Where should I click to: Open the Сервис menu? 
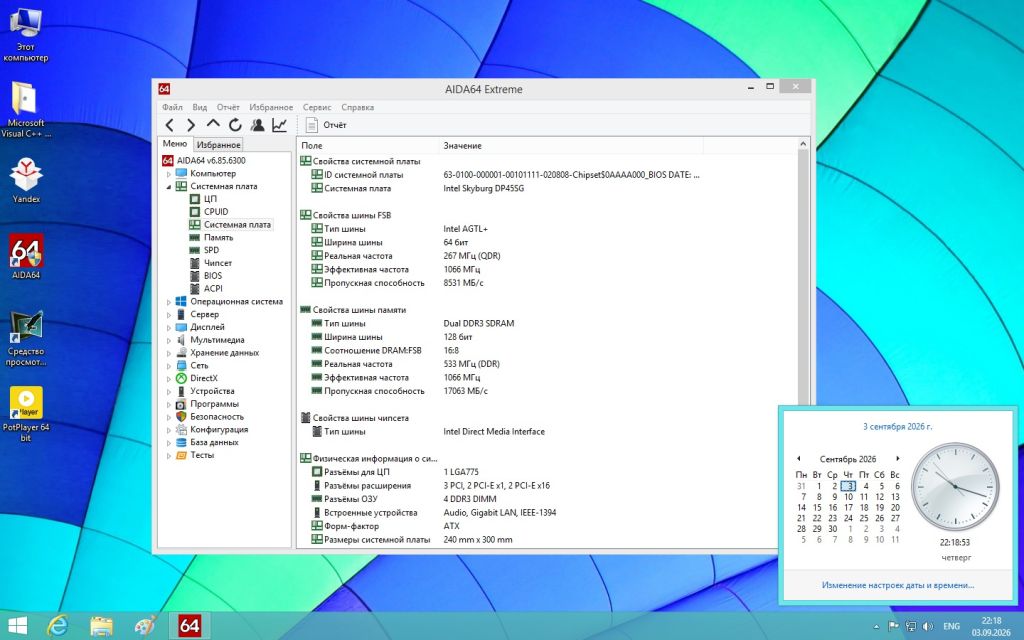point(317,107)
